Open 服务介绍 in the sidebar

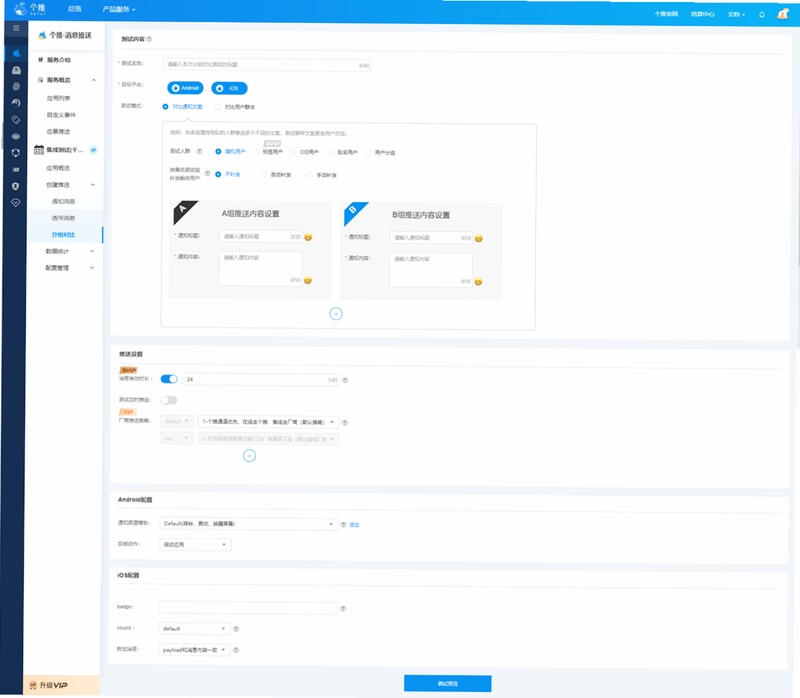click(59, 60)
